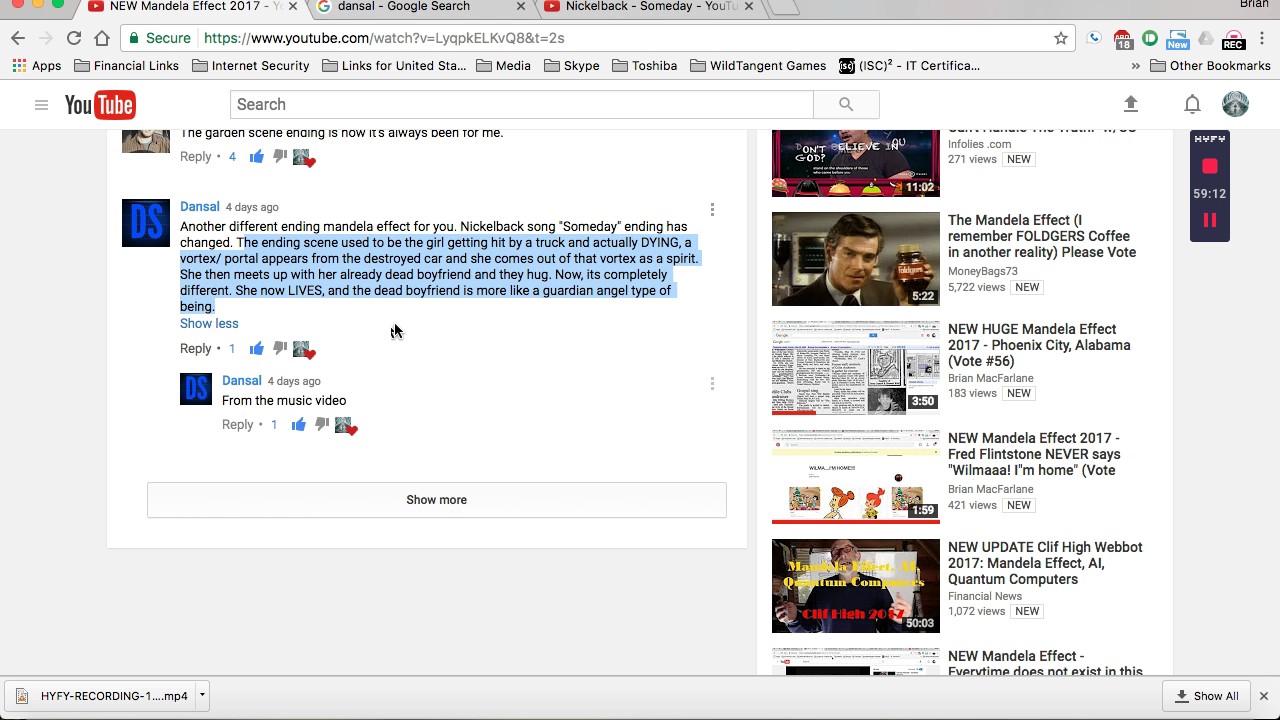Image resolution: width=1280 pixels, height=720 pixels.
Task: Open options menu for 'From the music video' reply
Action: [712, 383]
